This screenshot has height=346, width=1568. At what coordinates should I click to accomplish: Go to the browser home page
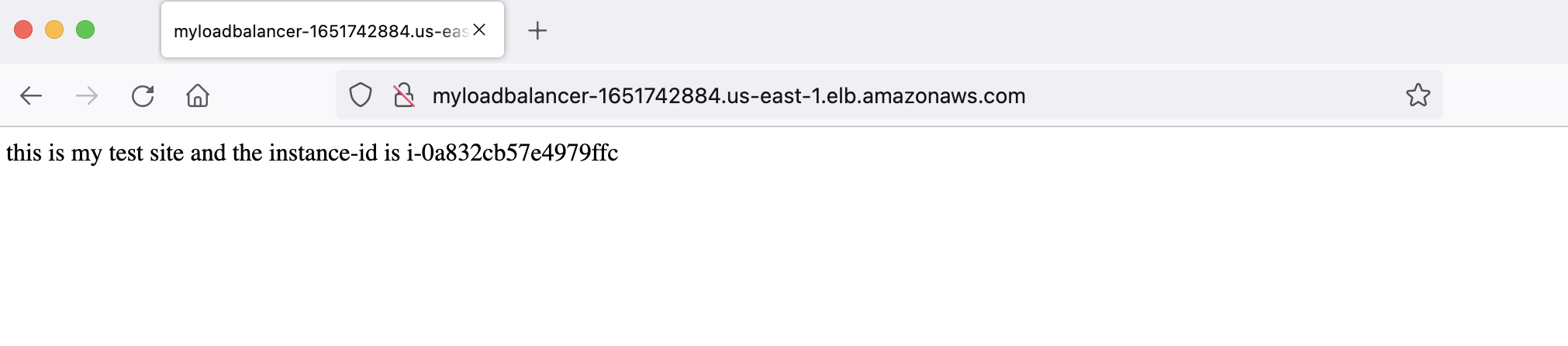(x=198, y=95)
